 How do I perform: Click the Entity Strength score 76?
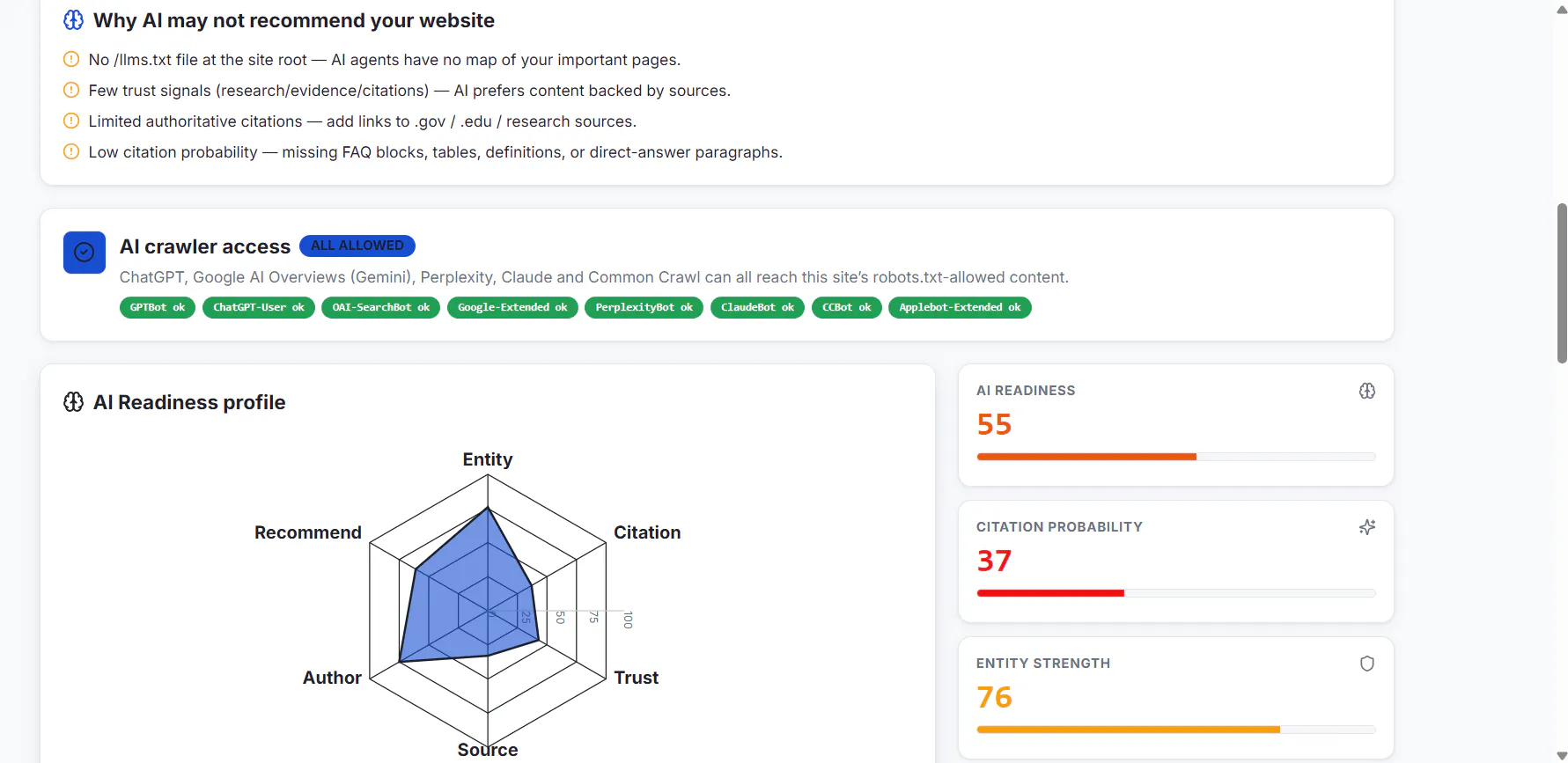click(x=994, y=697)
